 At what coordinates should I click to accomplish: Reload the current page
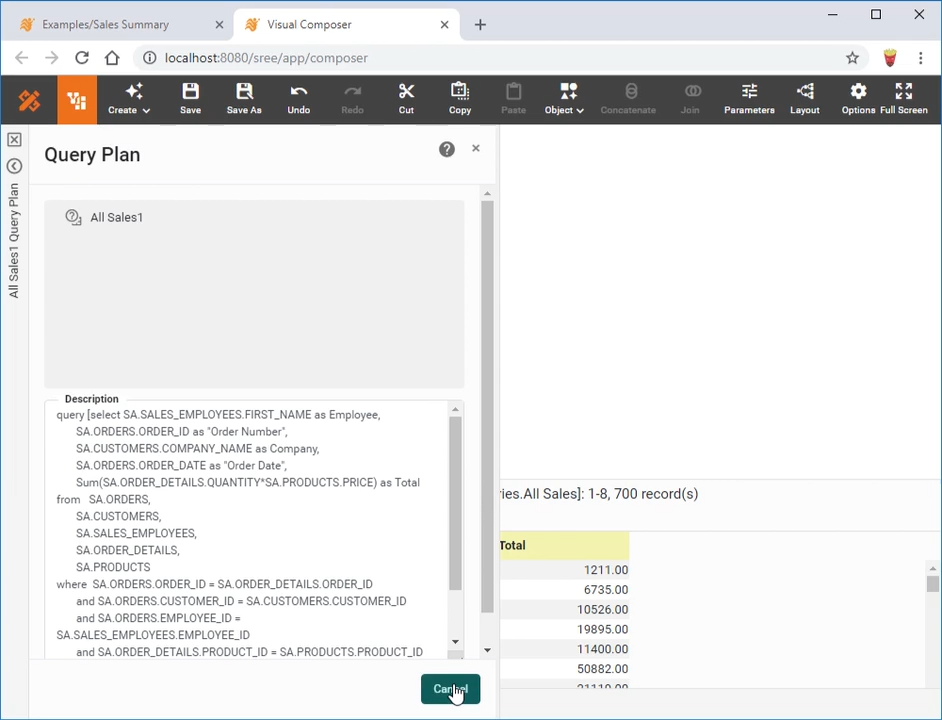tap(82, 58)
